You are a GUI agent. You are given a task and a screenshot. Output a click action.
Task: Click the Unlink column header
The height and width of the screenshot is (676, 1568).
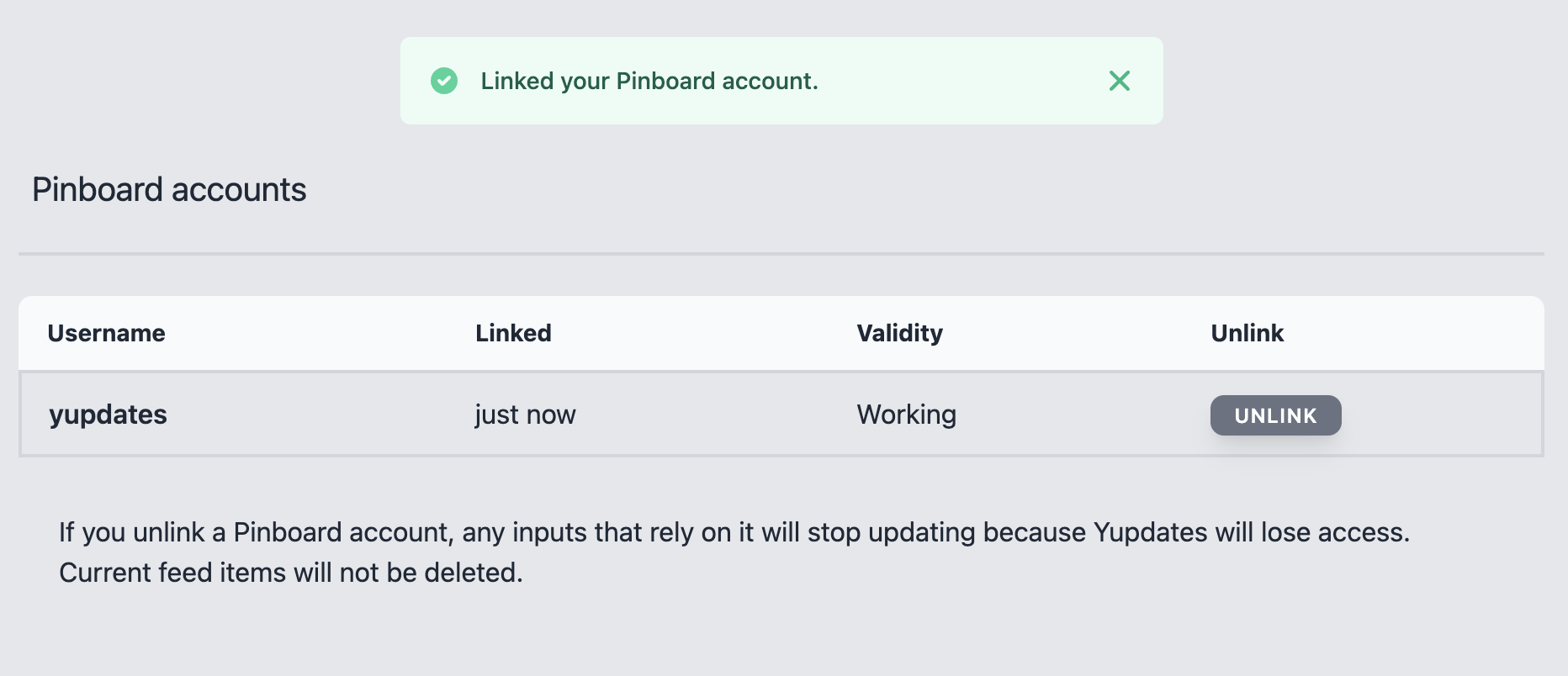coord(1247,333)
